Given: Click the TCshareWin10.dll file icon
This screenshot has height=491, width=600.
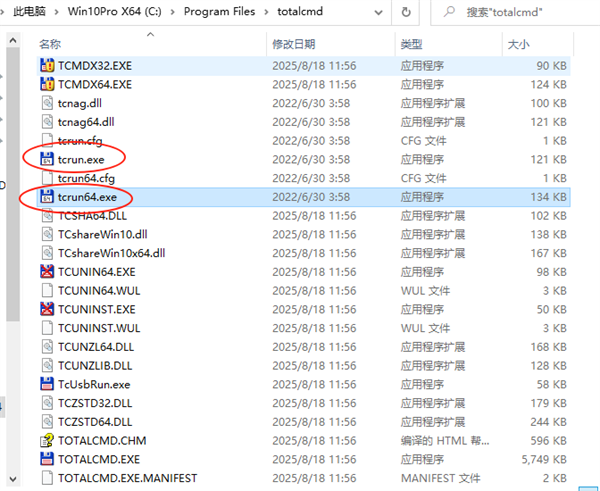Looking at the screenshot, I should coord(47,234).
